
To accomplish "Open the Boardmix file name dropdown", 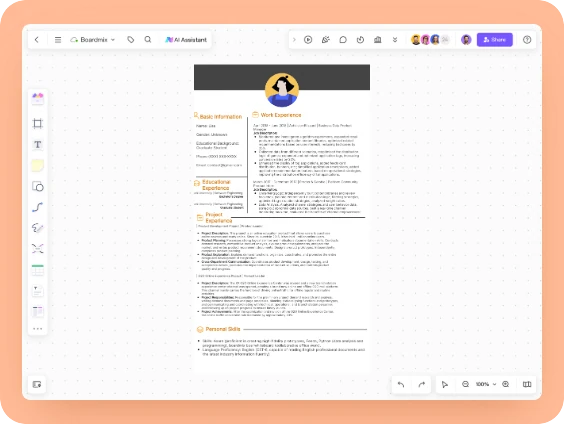I will (x=93, y=40).
